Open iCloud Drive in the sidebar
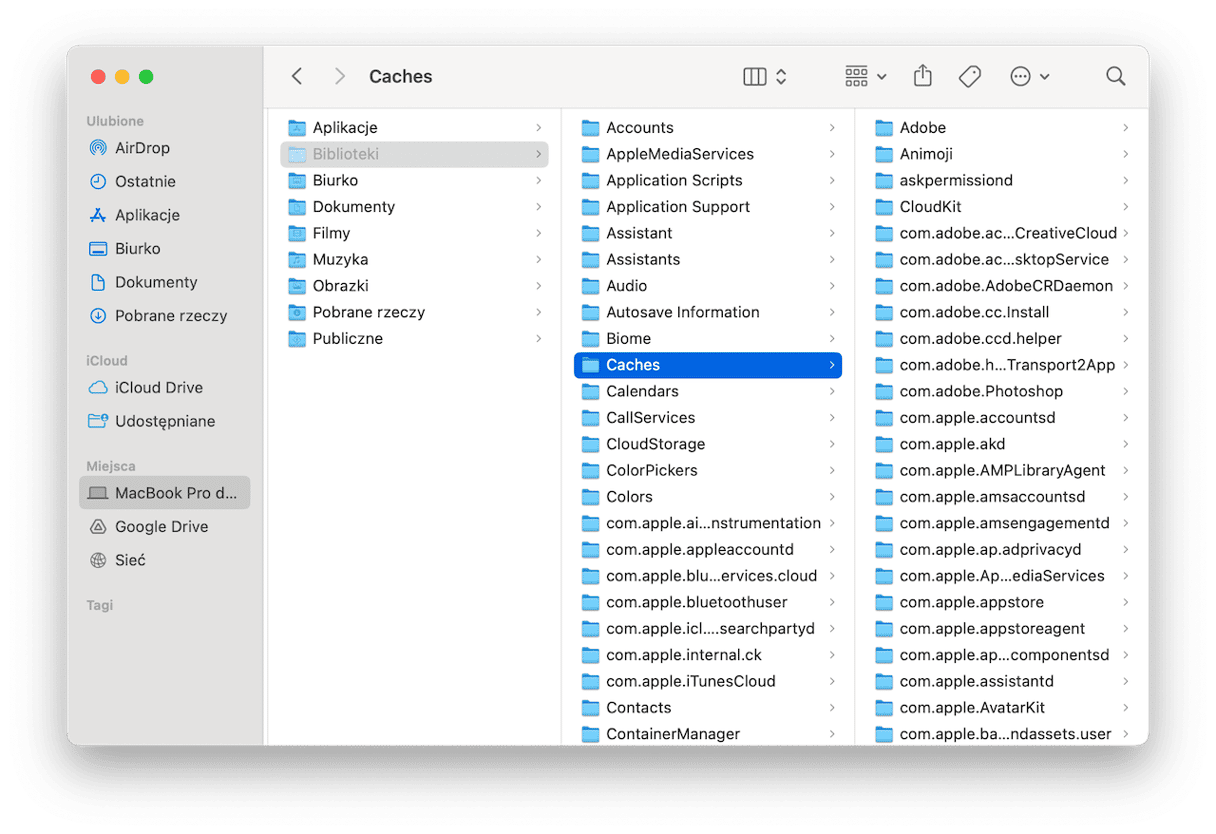This screenshot has height=834, width=1216. 164,388
